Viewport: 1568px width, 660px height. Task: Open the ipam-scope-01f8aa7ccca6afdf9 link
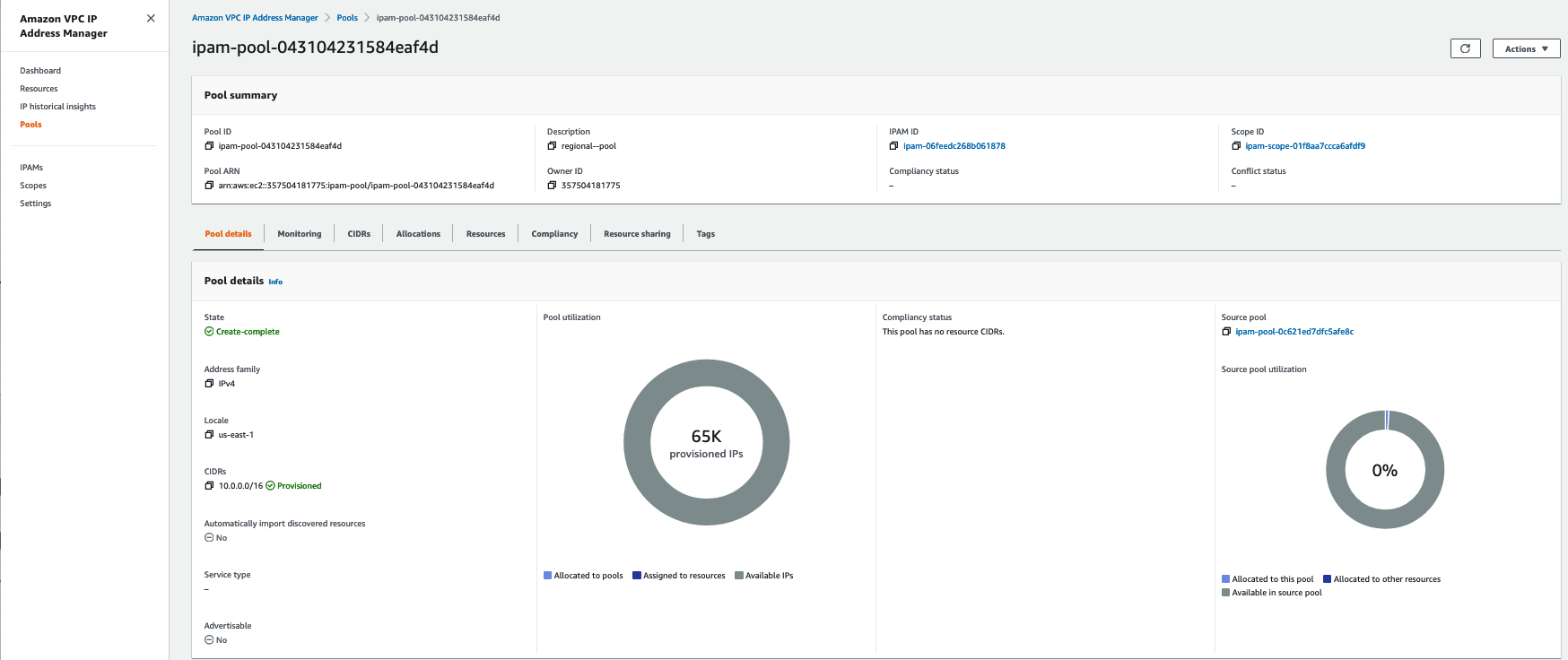(x=1305, y=146)
